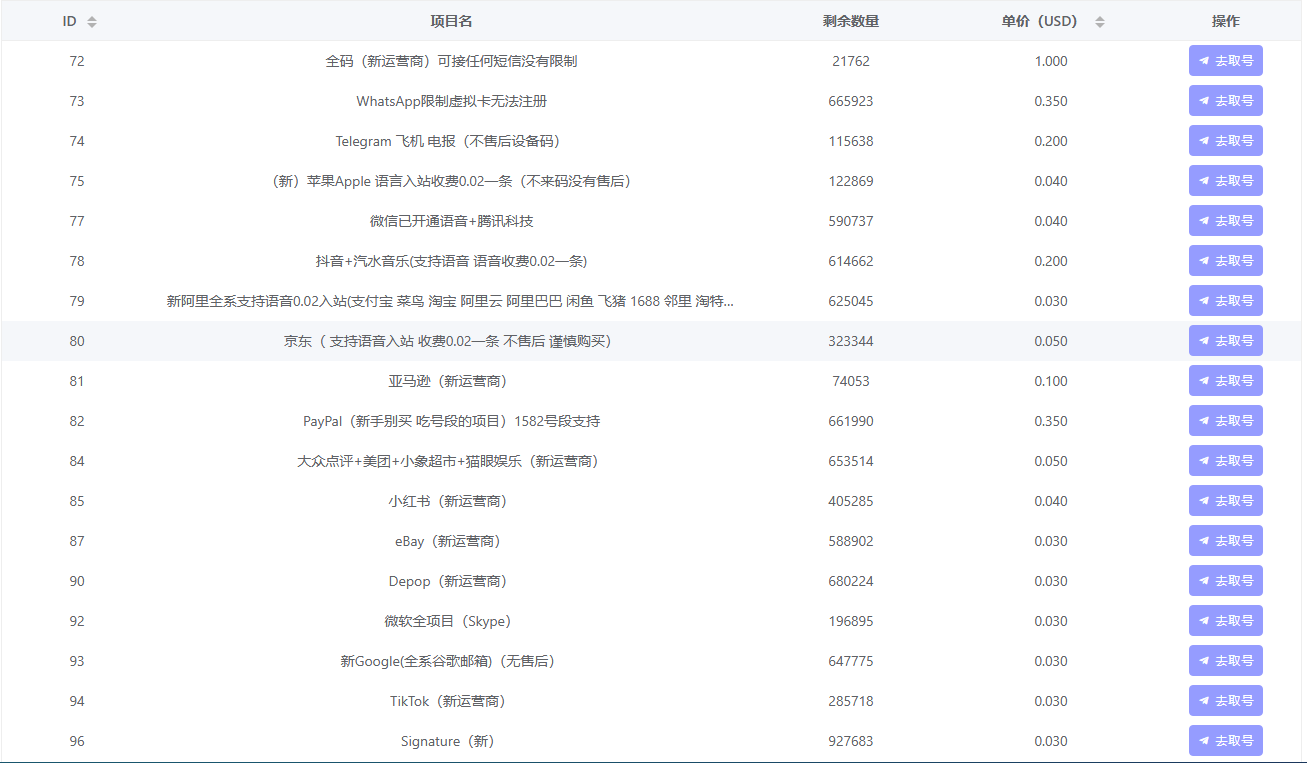Click 去取号 for 微软全项目 Skype row

pos(1225,621)
